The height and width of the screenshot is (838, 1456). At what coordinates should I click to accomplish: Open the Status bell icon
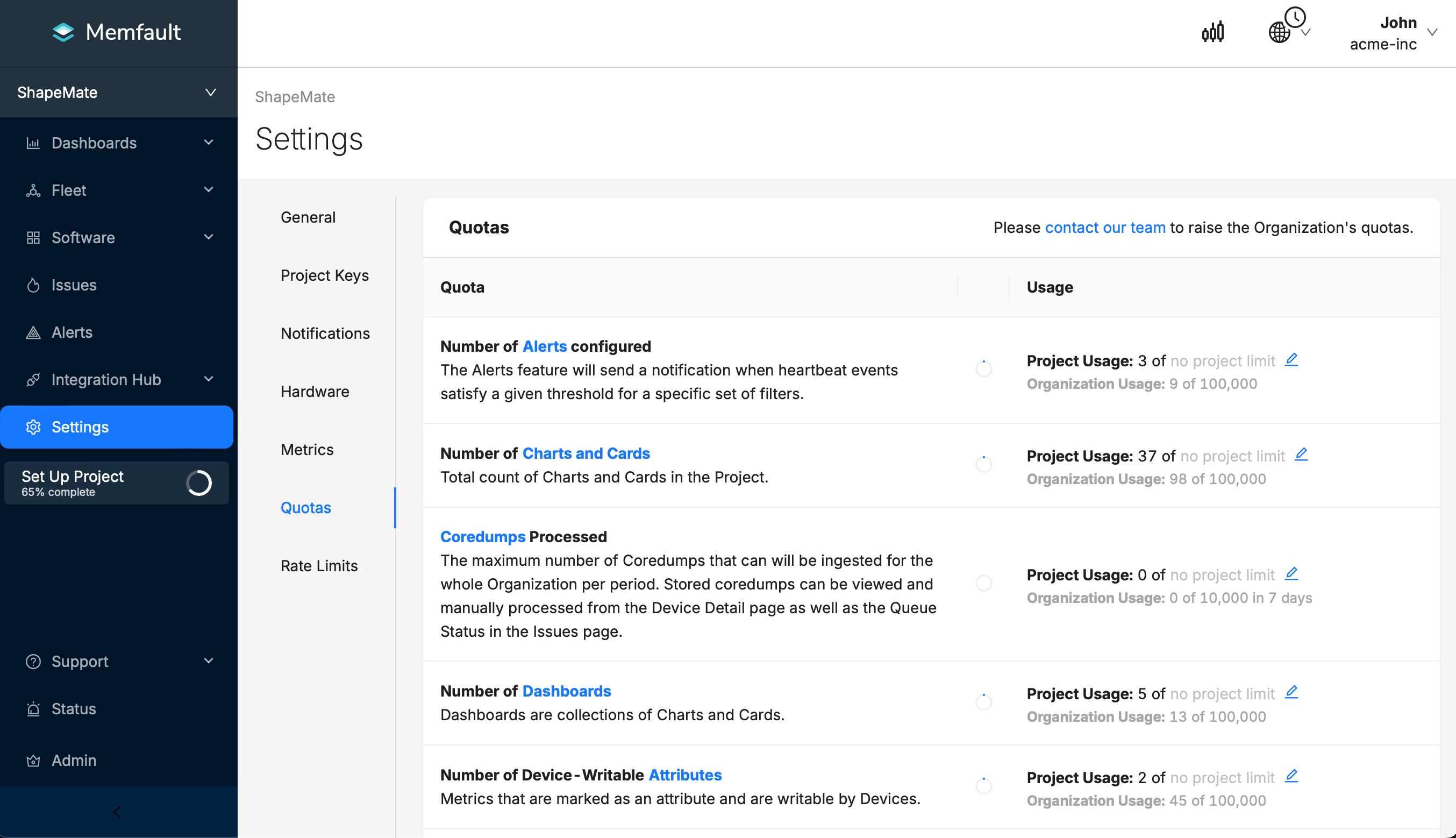tap(33, 708)
